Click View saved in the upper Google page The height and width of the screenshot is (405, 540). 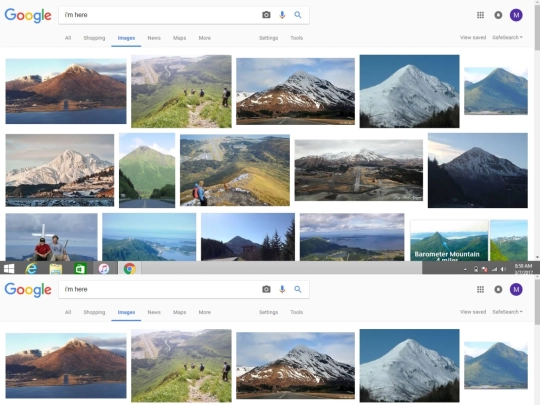coord(473,37)
